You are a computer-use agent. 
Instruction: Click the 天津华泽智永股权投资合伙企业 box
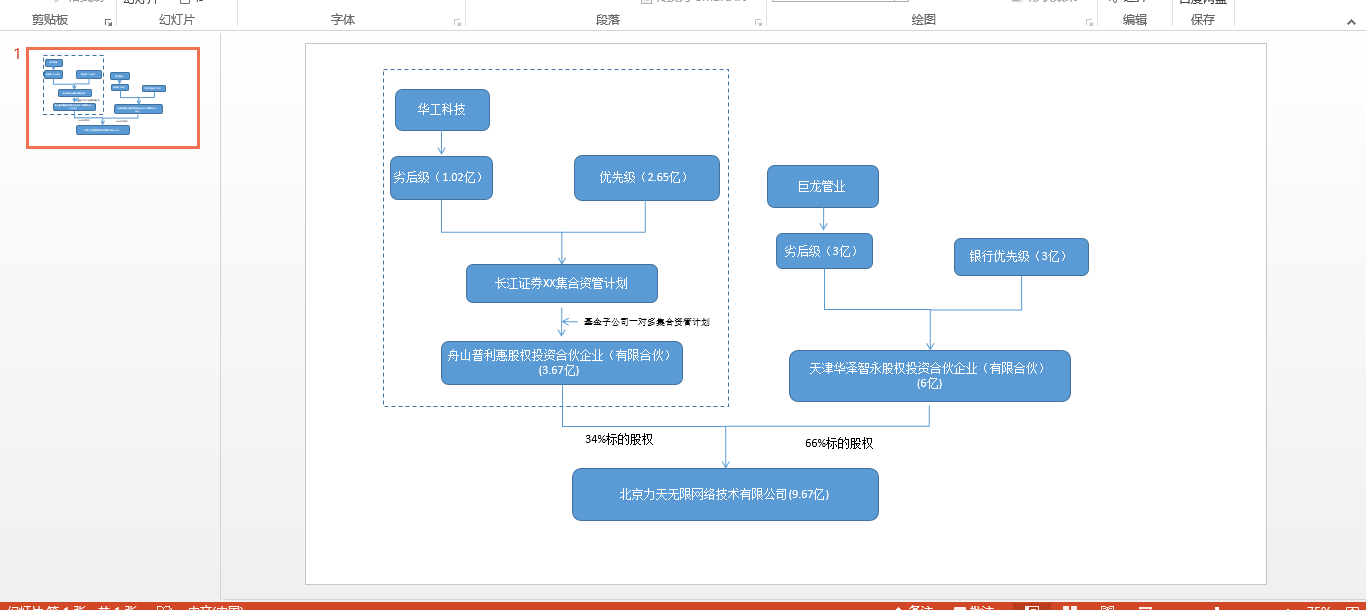pos(930,376)
